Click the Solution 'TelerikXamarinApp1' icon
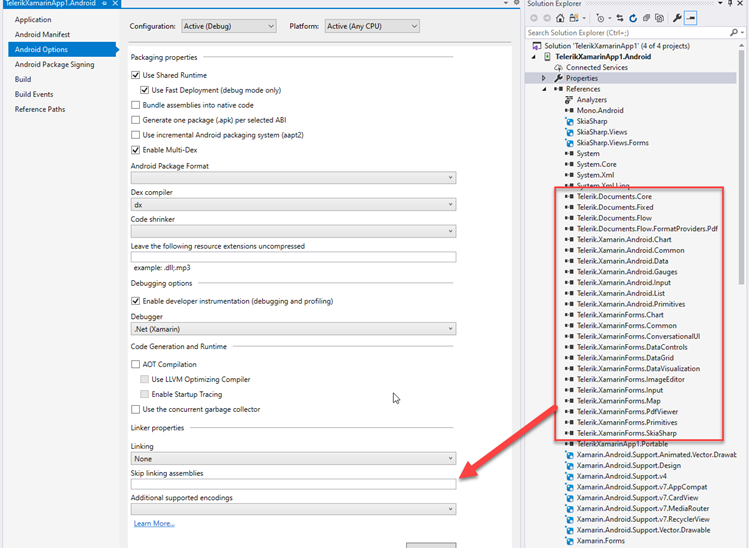The width and height of the screenshot is (749, 548). tap(537, 46)
